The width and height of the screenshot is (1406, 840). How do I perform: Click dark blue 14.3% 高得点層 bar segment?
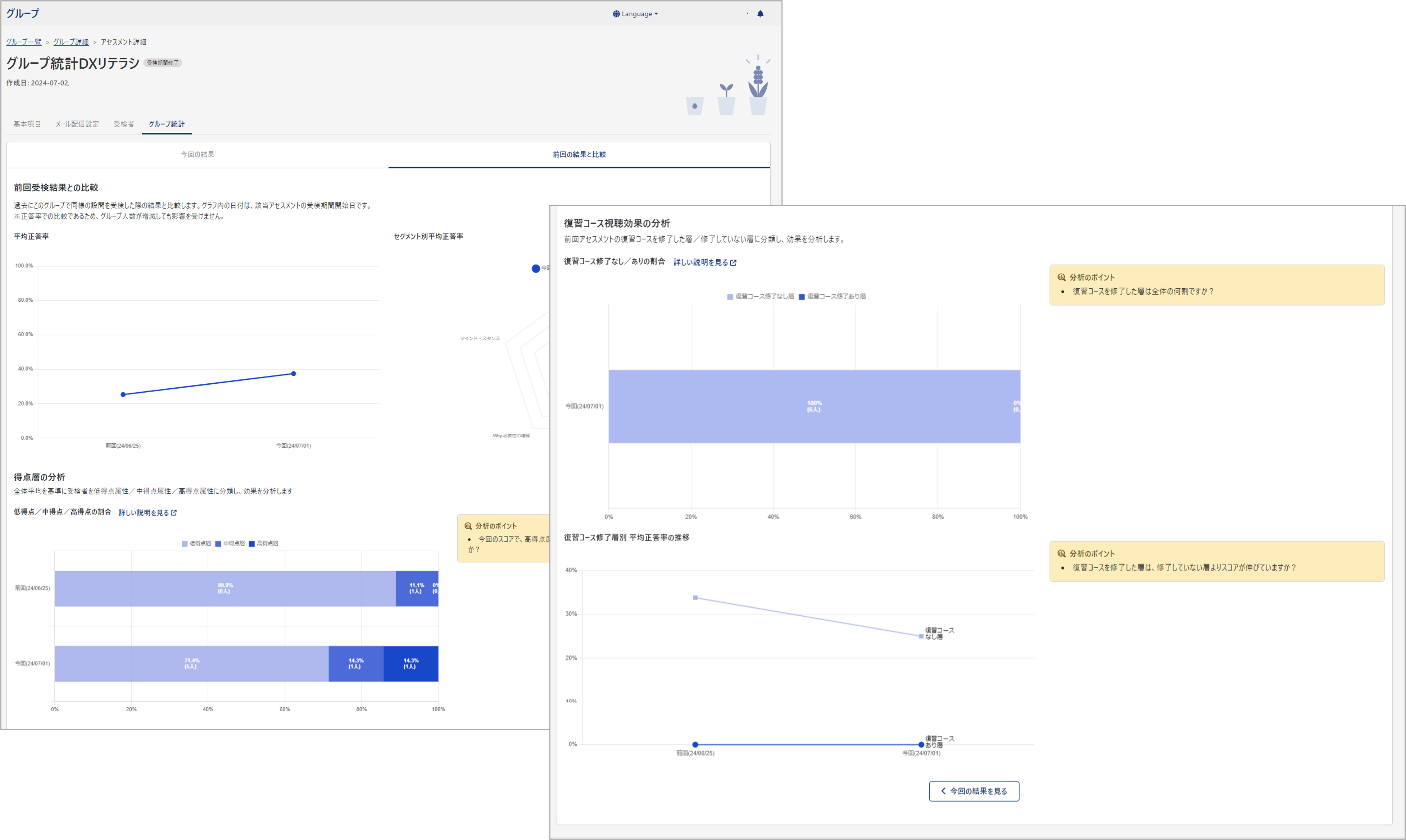(x=411, y=663)
